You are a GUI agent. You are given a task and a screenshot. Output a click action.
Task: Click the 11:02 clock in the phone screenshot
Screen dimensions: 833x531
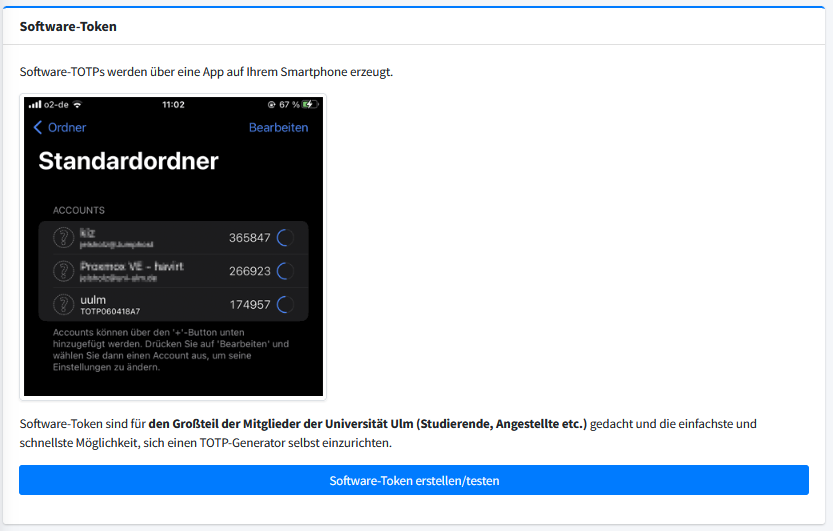coord(173,104)
